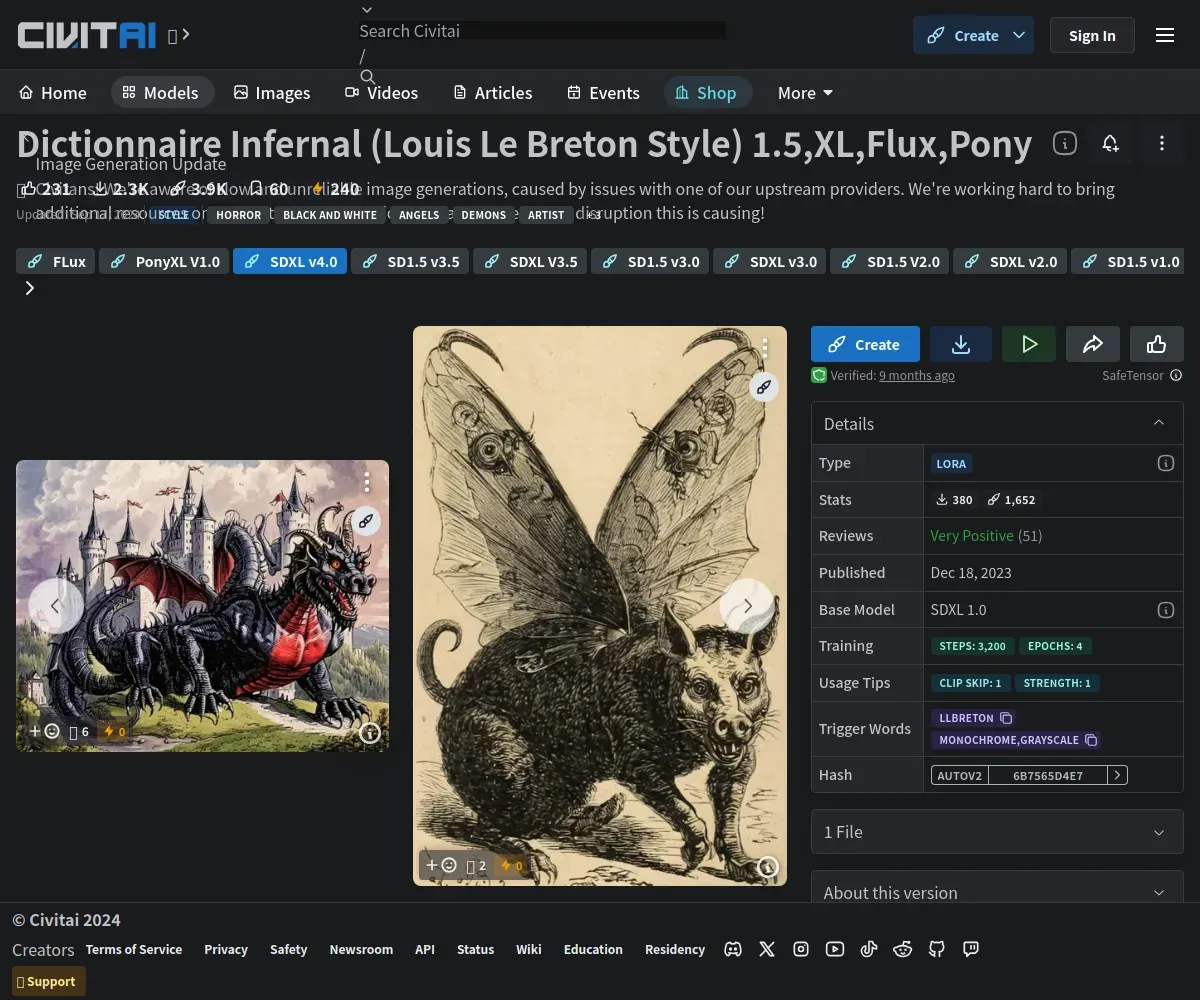This screenshot has height=1000, width=1200.
Task: Click the Search Civitai input field
Action: point(543,31)
